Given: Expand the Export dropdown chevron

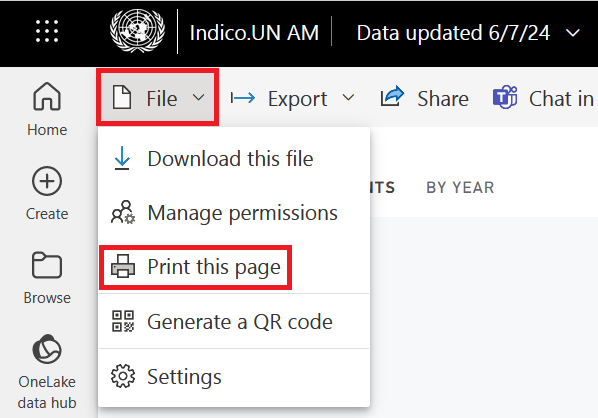Looking at the screenshot, I should [x=348, y=98].
